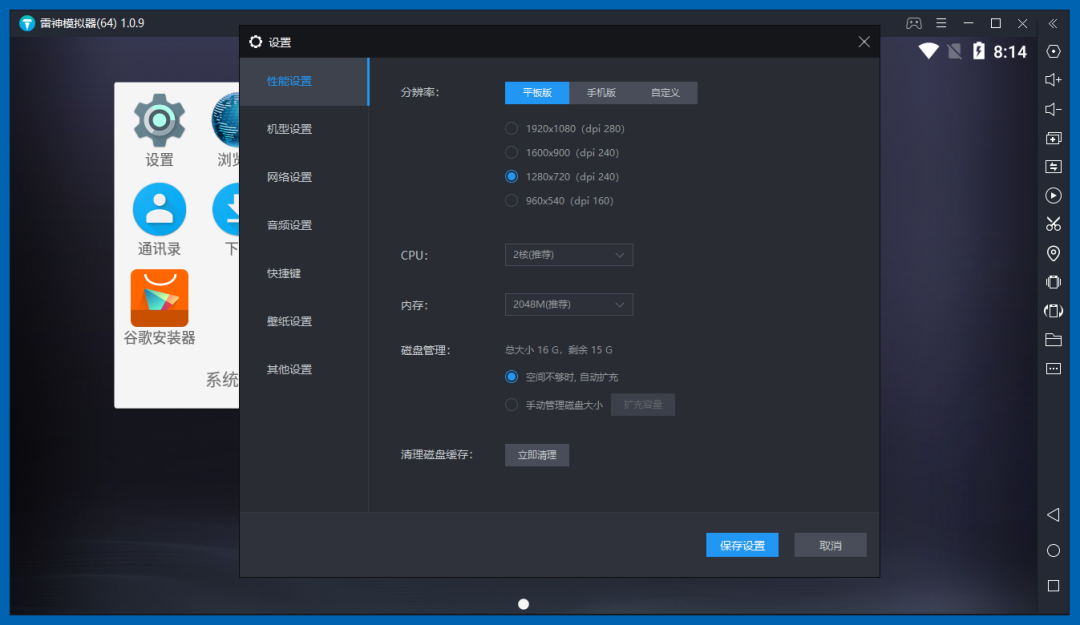Open the 内存 memory size dropdown

tap(568, 304)
